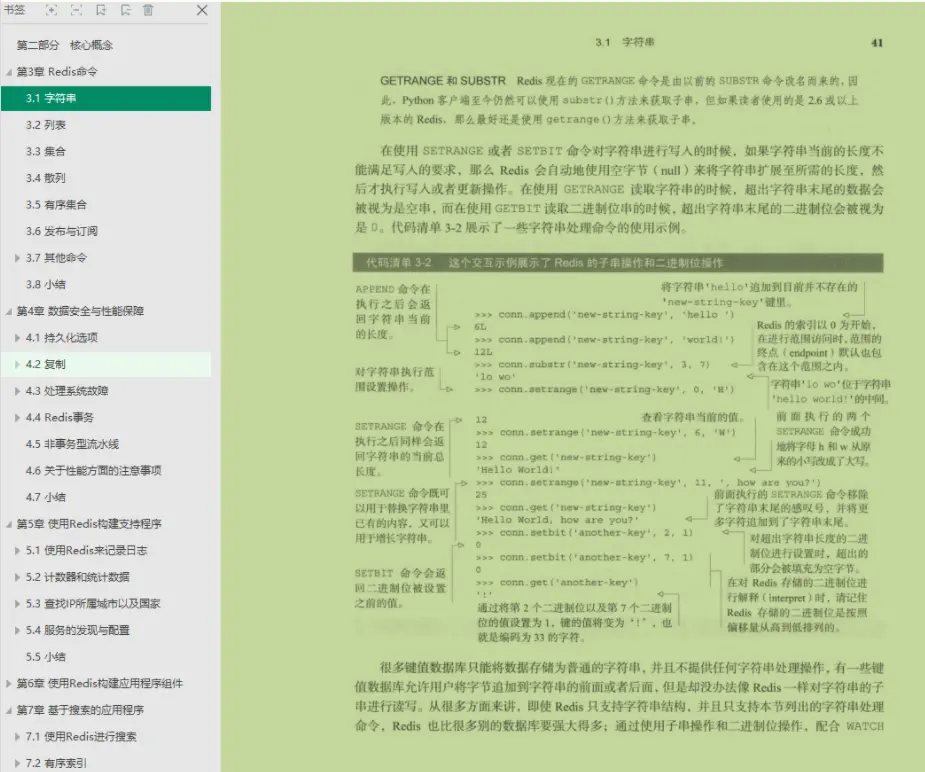Navigate to bookmark 4.3 处理系统故障
The height and width of the screenshot is (772, 925).
[x=67, y=391]
